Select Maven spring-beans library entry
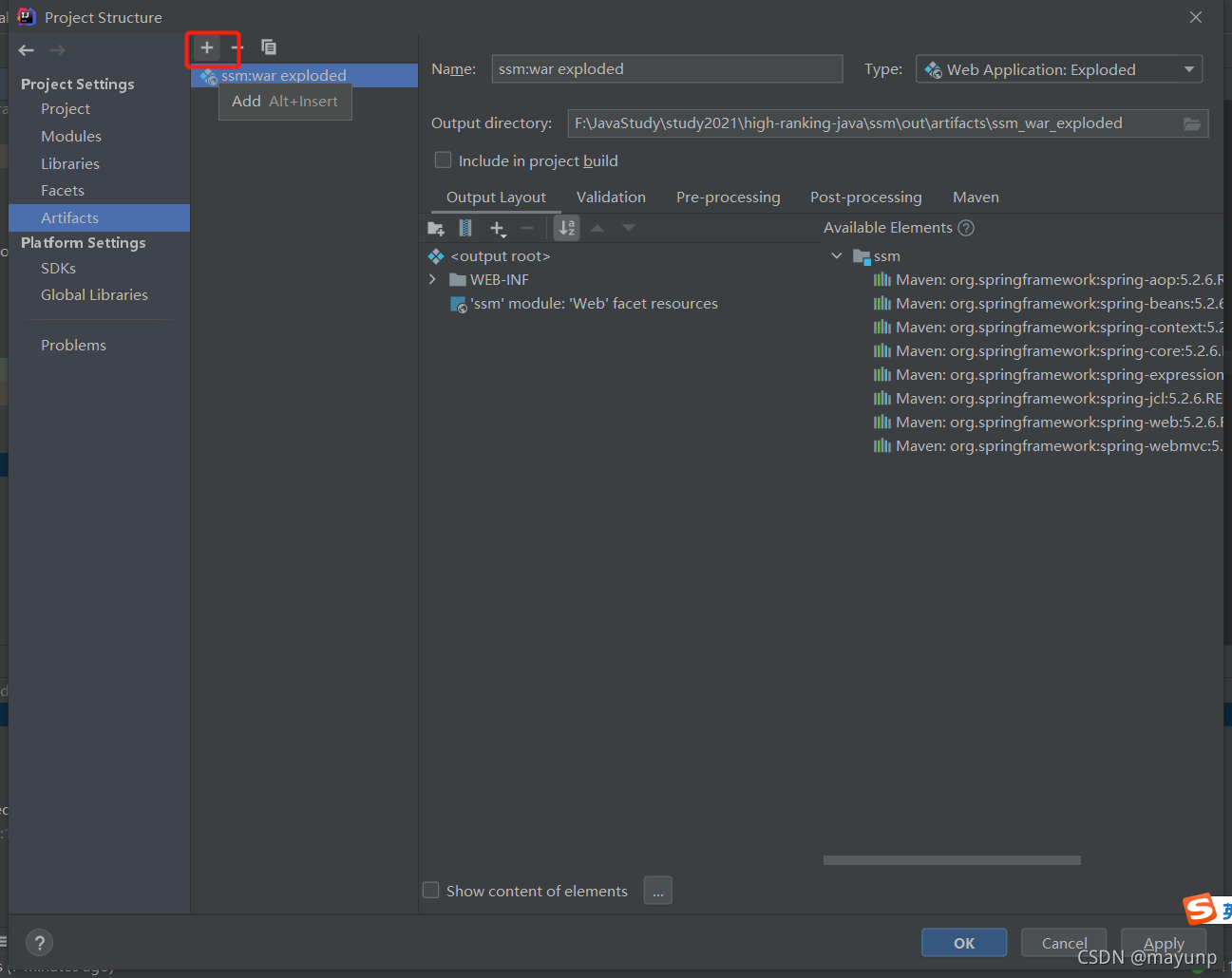The image size is (1232, 978). pos(1049,304)
